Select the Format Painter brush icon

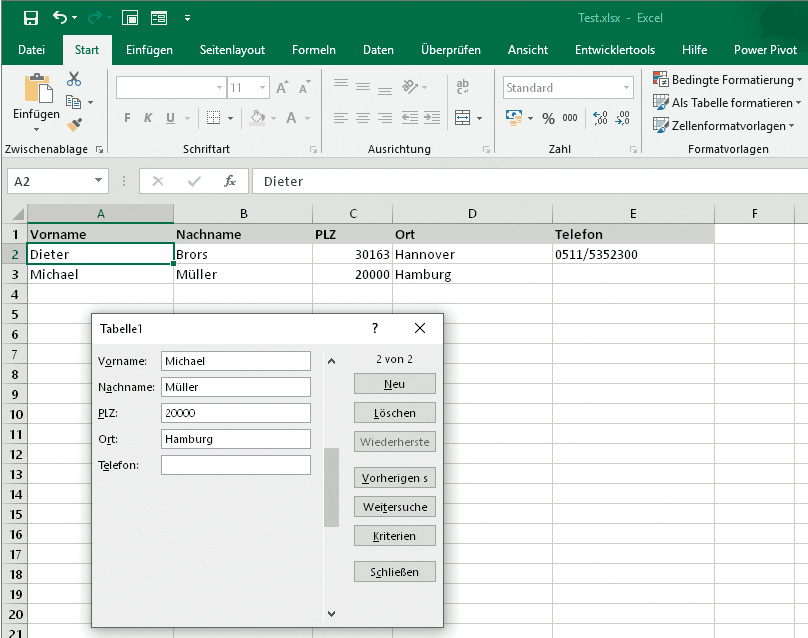[74, 124]
